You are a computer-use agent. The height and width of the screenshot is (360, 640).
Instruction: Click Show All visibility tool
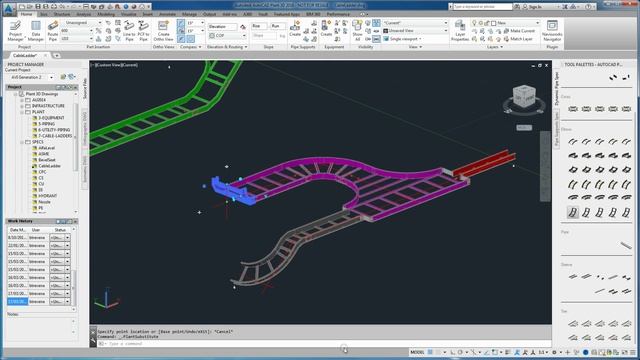pyautogui.click(x=357, y=31)
